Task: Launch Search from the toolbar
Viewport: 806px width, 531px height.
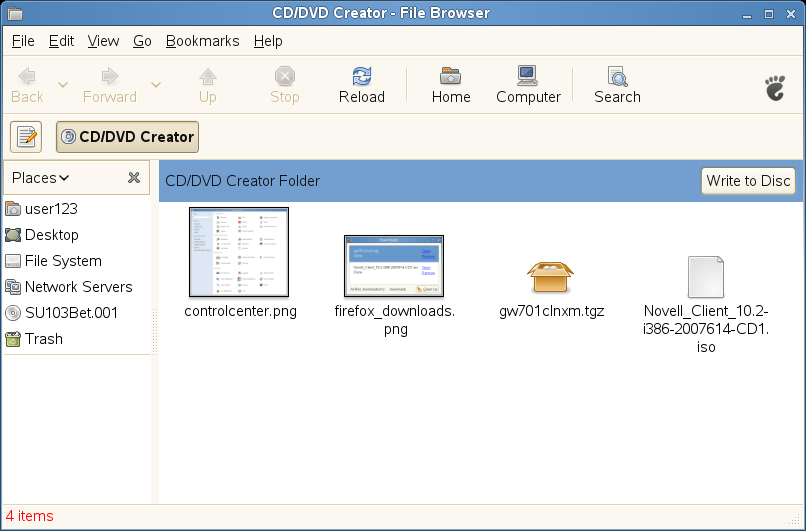Action: coord(617,85)
